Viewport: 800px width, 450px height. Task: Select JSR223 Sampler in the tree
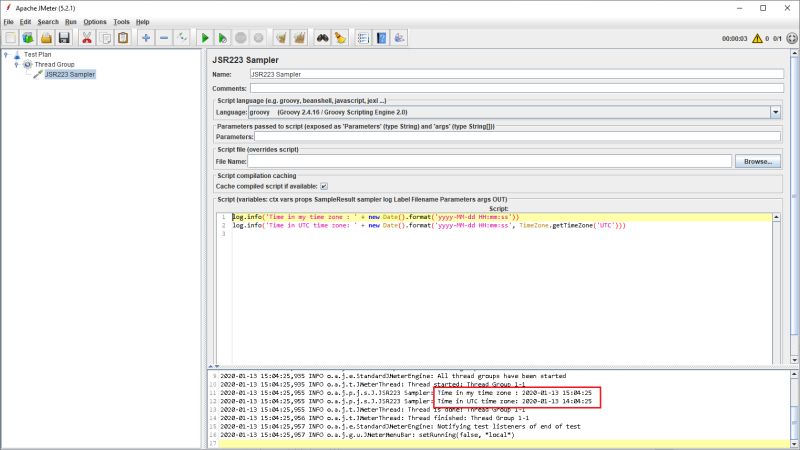pyautogui.click(x=70, y=74)
